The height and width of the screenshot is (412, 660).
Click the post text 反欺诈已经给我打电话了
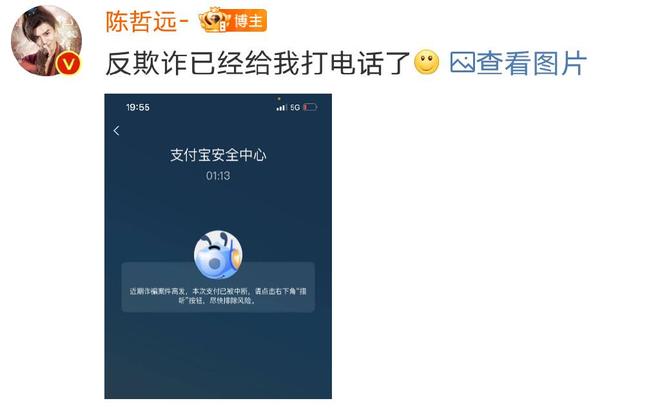click(x=258, y=63)
